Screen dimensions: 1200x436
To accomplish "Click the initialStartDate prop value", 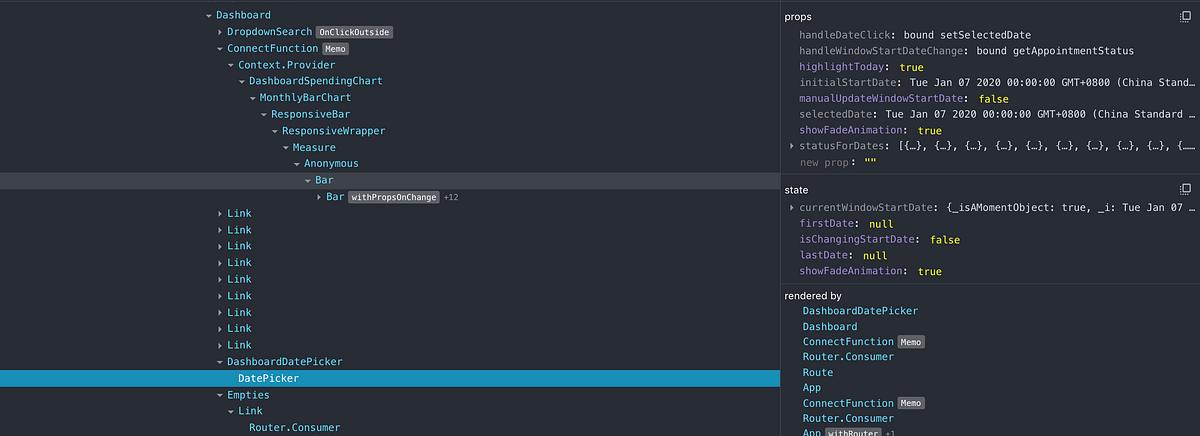I will coord(1053,83).
